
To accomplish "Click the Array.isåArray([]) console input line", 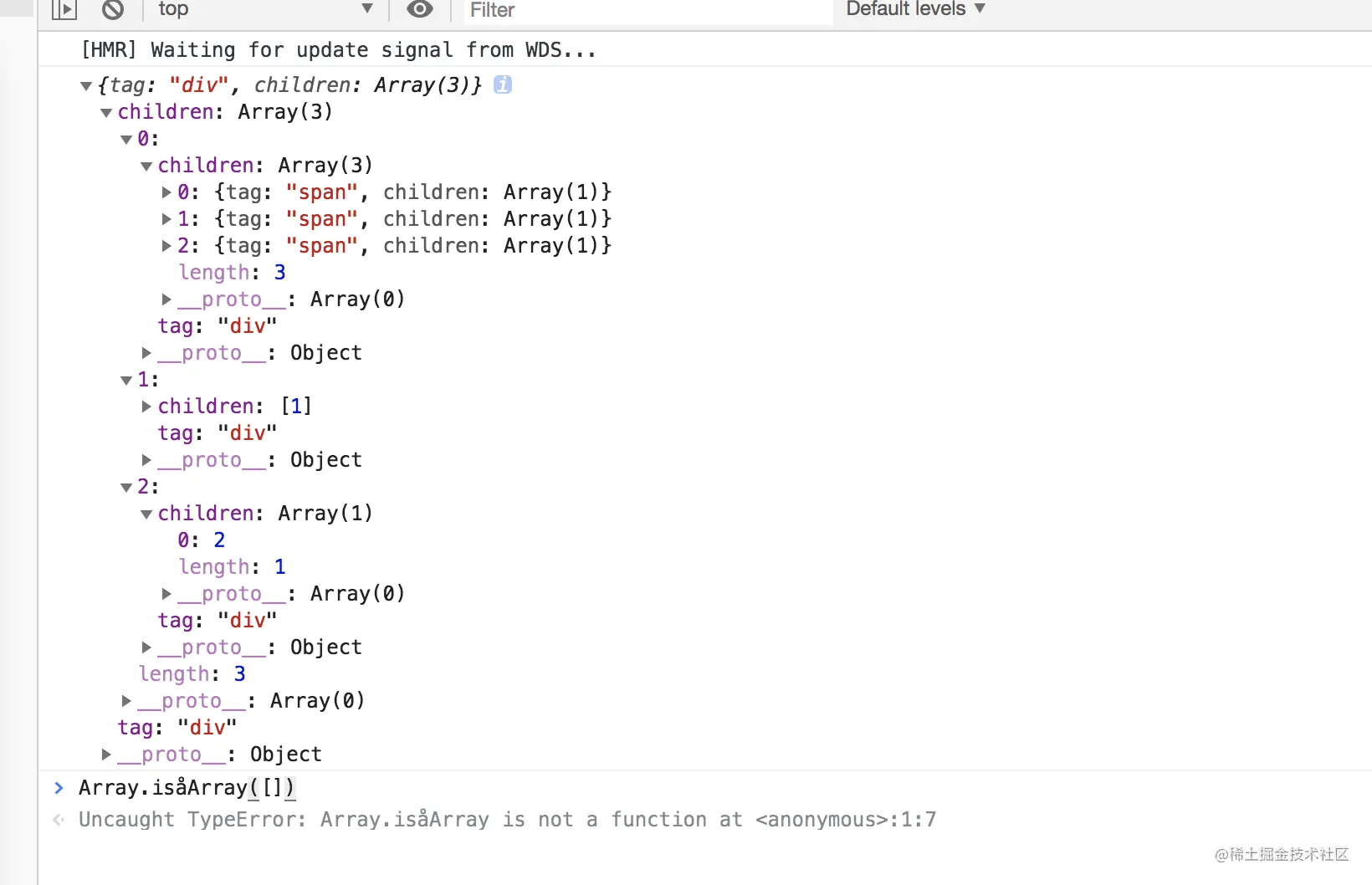I will click(x=187, y=788).
